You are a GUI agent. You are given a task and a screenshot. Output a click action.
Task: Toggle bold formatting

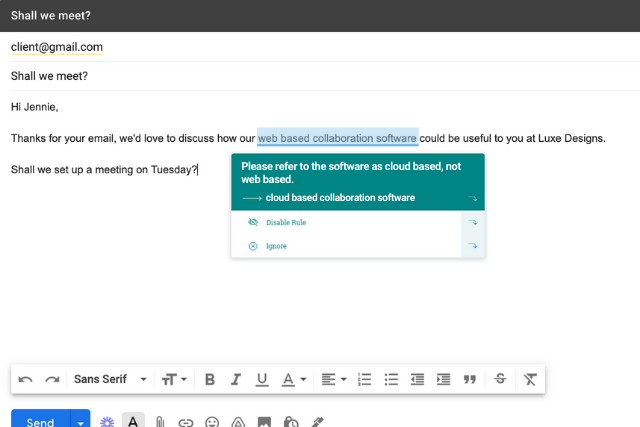(210, 380)
